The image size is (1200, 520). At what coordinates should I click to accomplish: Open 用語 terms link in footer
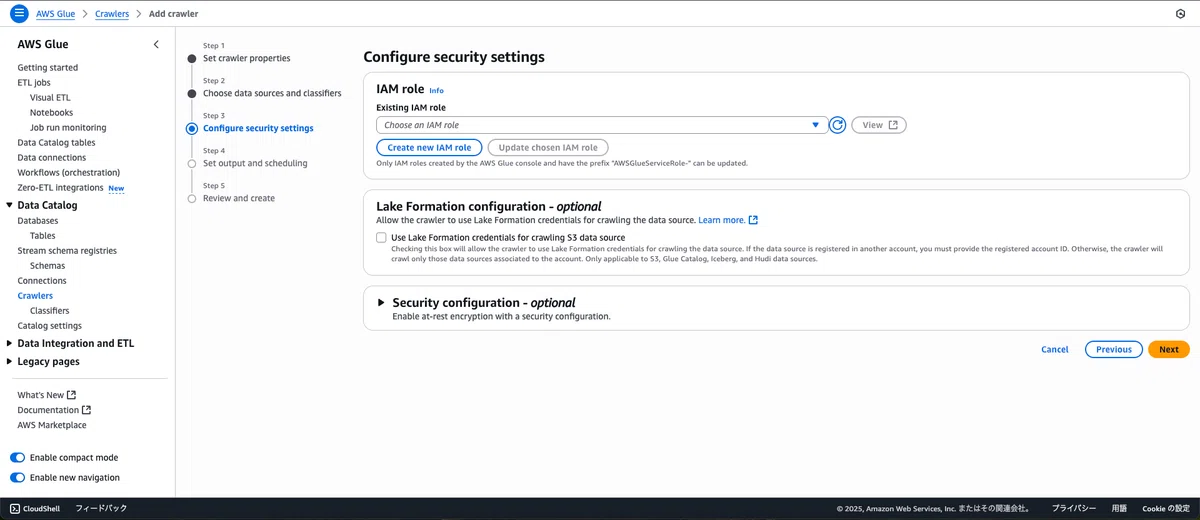tap(1119, 508)
